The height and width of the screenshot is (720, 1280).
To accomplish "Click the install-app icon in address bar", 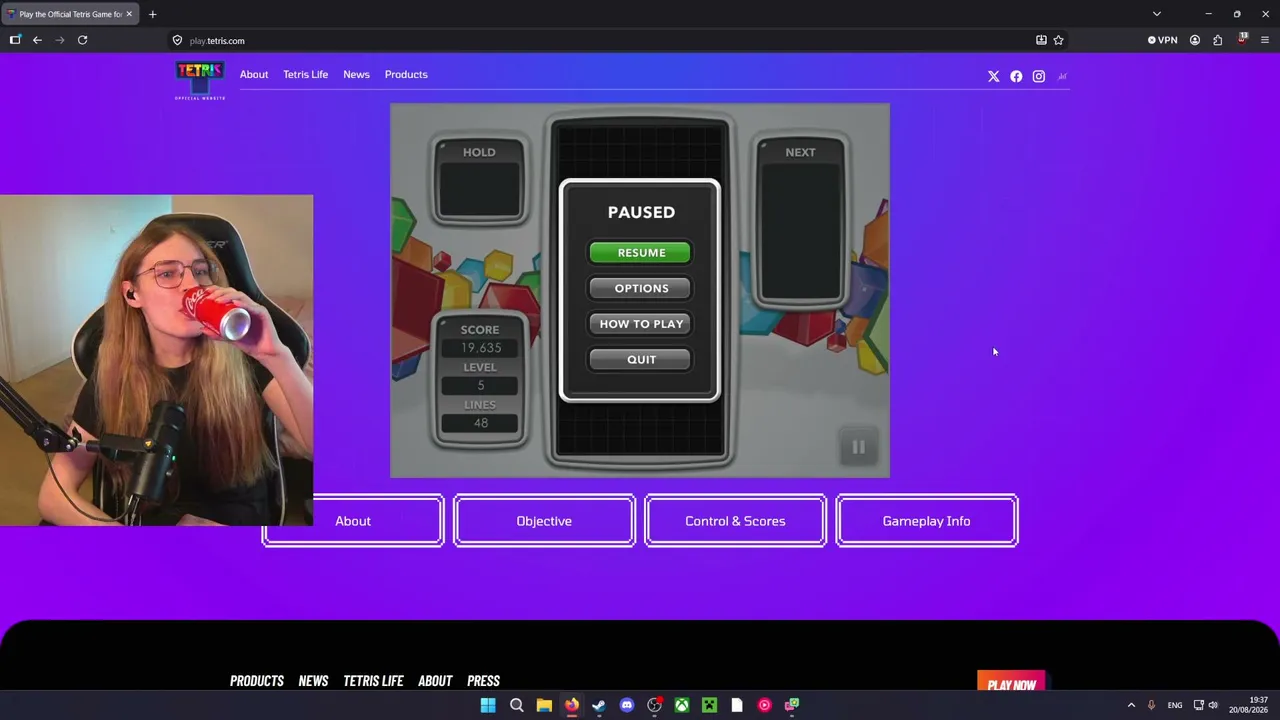I will [x=1041, y=40].
